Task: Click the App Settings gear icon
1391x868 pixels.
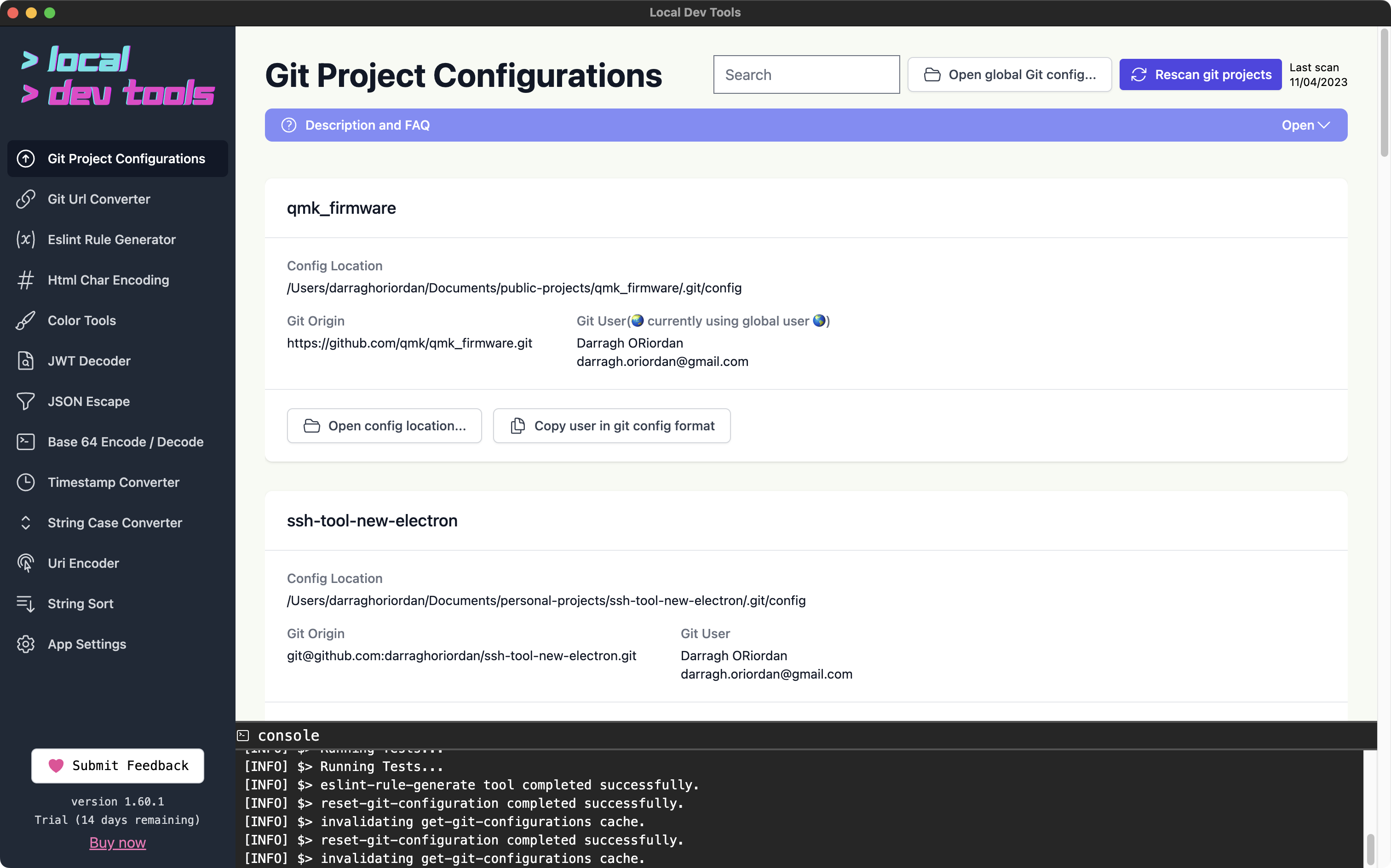Action: [x=26, y=644]
